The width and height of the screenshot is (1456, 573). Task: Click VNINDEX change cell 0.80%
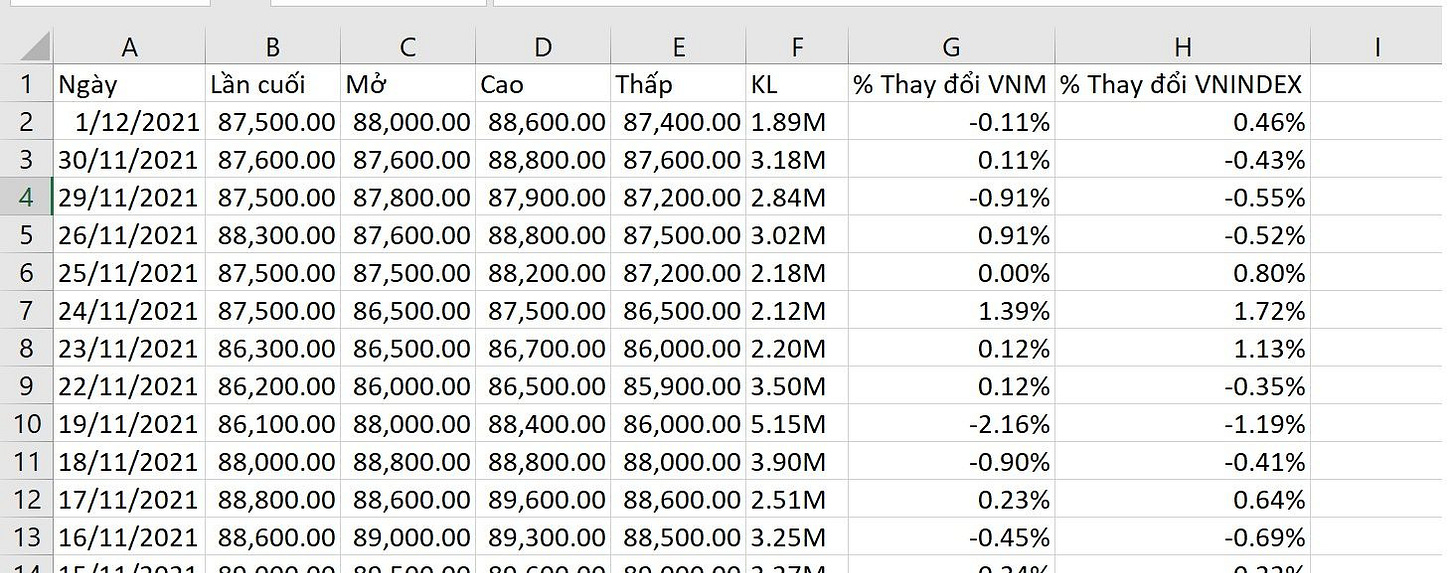[1183, 273]
